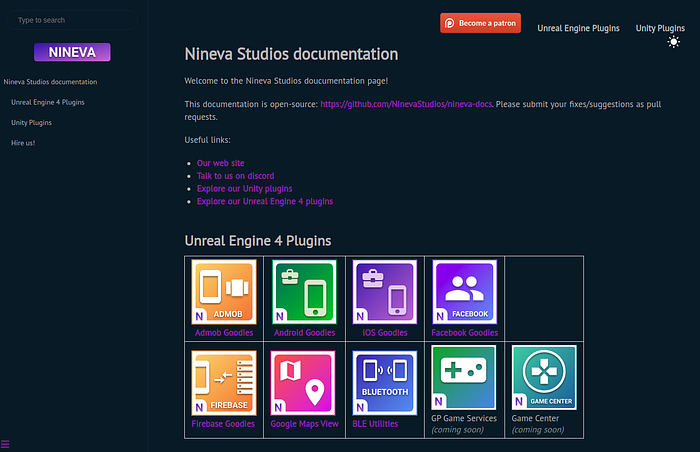Open Unreal Engine 4 Plugins in sidebar

click(48, 102)
